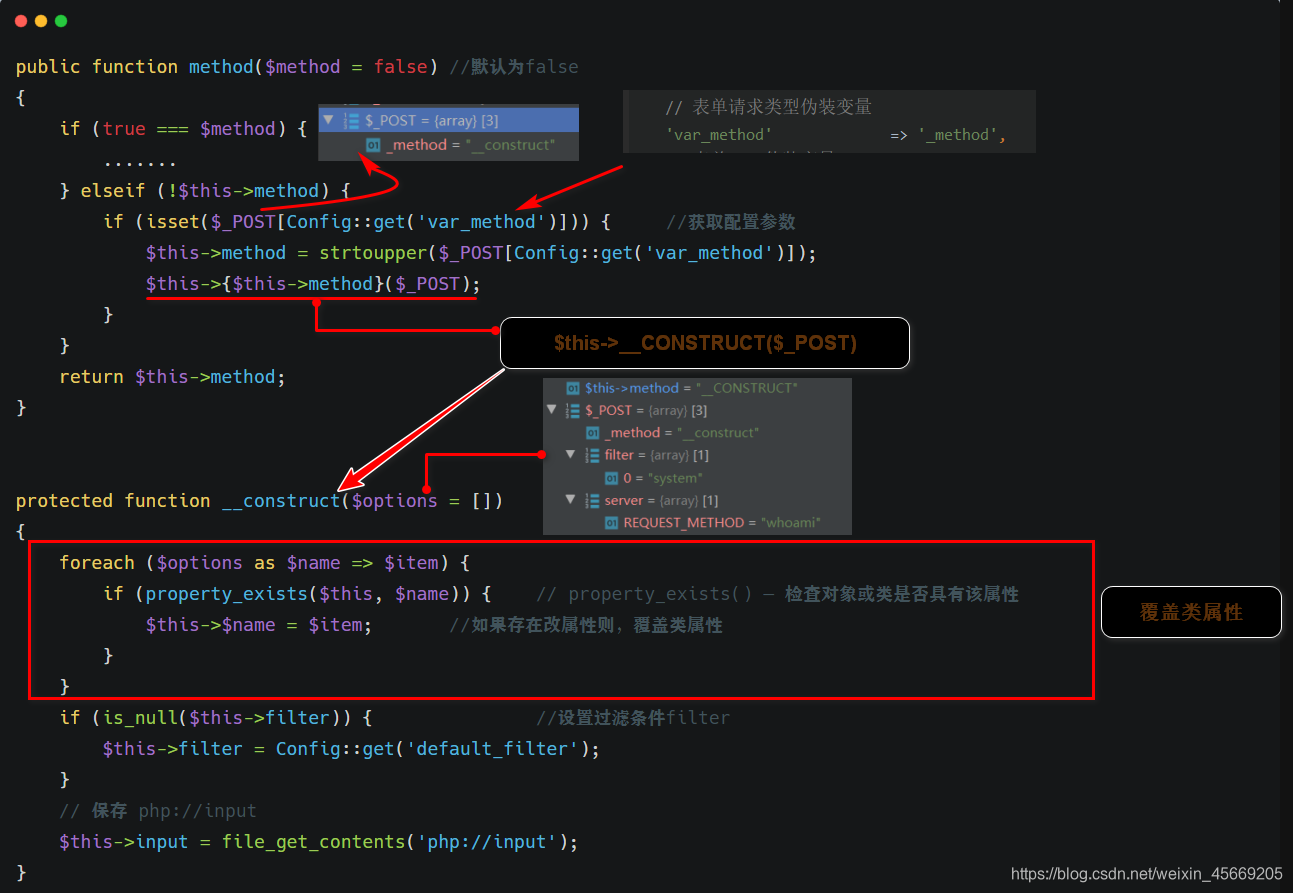Select value "__CONSTRUCT" of $this->method
This screenshot has width=1293, height=893.
point(748,388)
